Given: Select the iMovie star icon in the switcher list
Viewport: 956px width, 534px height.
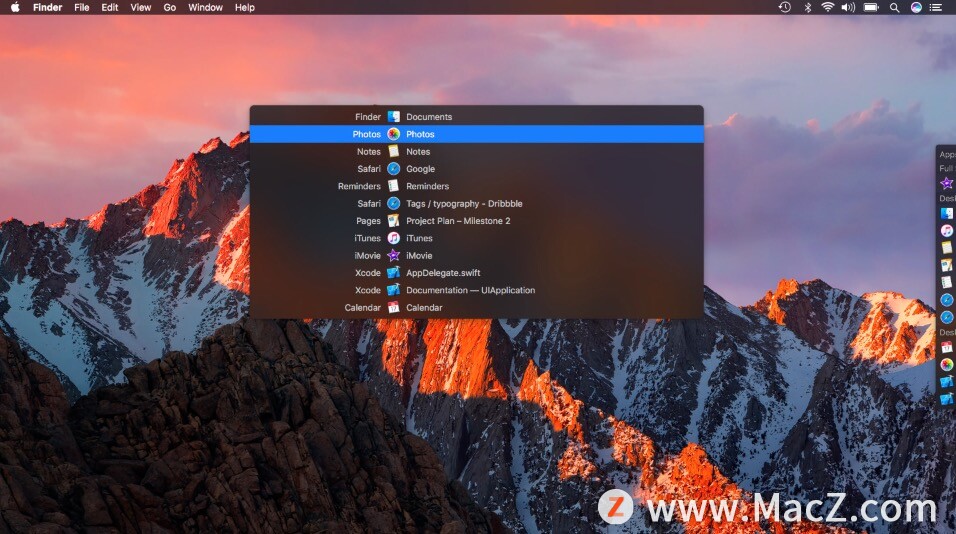Looking at the screenshot, I should pyautogui.click(x=394, y=255).
